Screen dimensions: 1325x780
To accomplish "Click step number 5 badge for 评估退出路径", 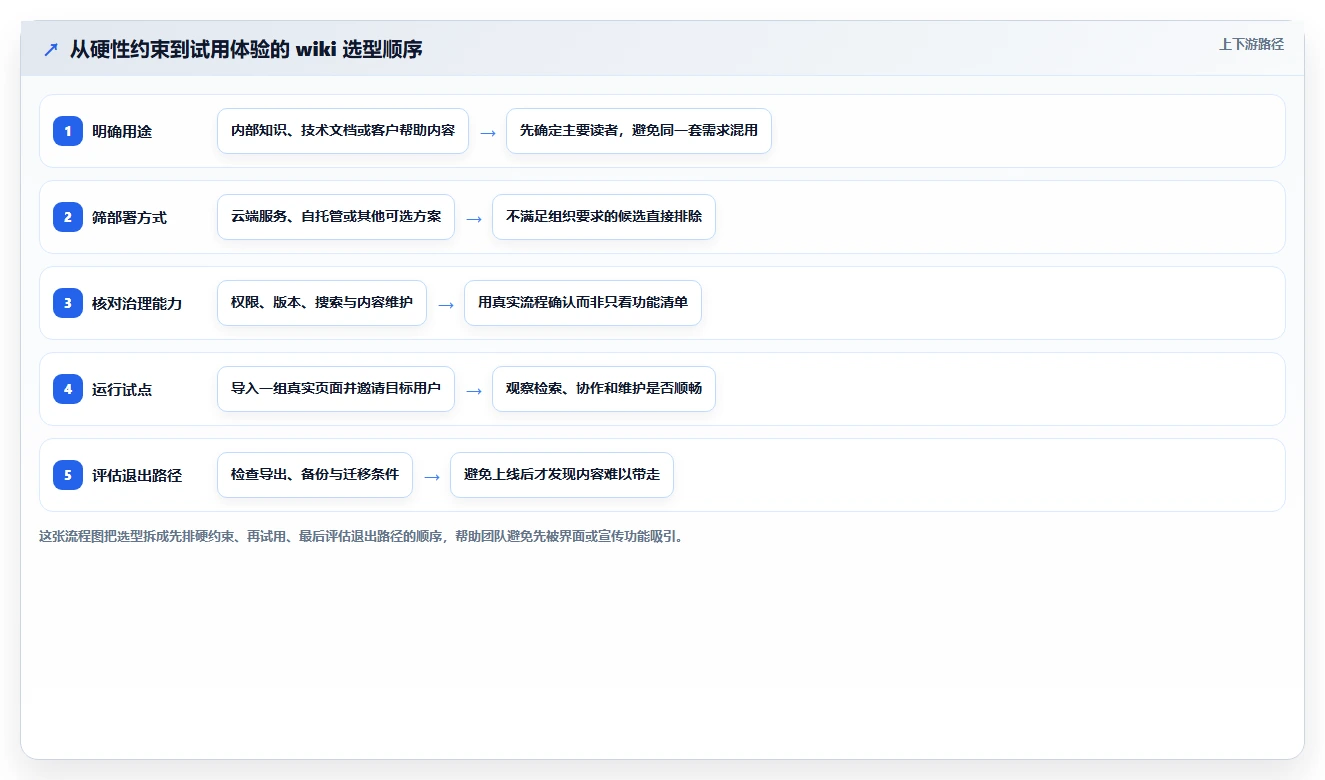I will [x=68, y=475].
